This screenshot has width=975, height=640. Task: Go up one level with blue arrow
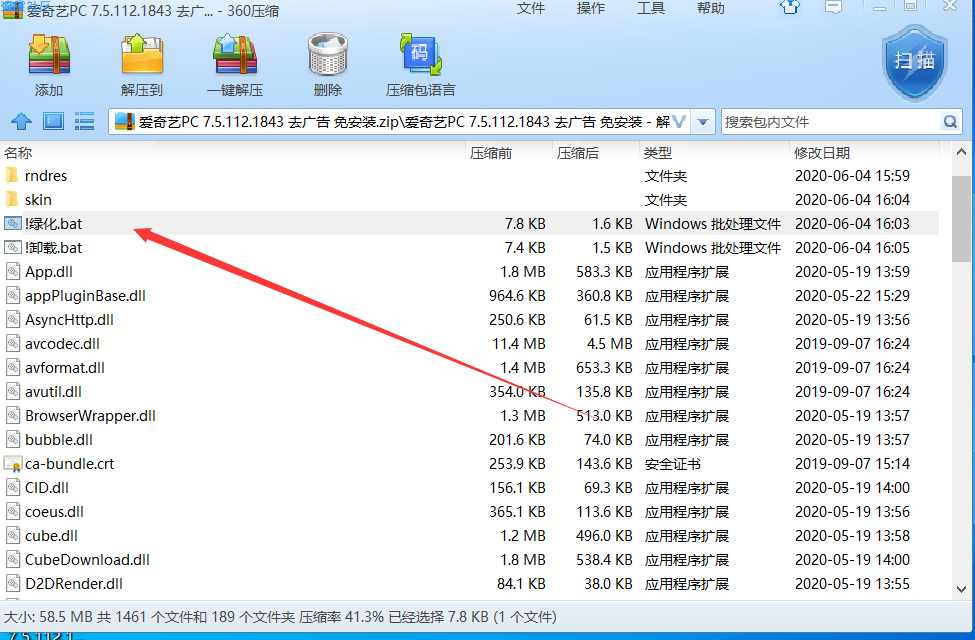pyautogui.click(x=21, y=121)
